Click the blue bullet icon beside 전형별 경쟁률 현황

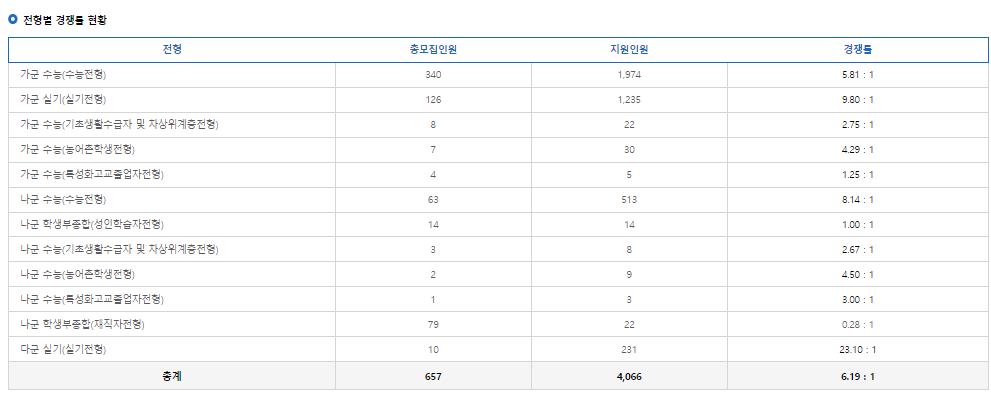(13, 20)
